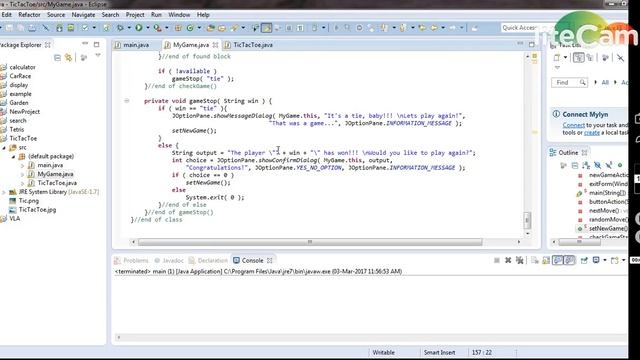Toggle Link with Editor in Package Explorer

point(68,58)
